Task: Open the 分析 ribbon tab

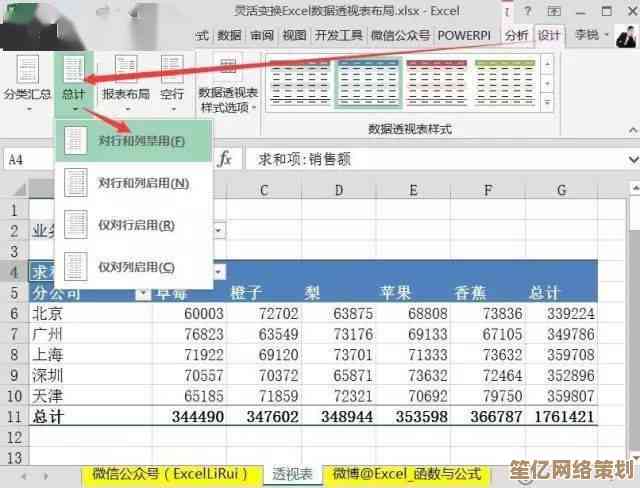Action: (x=516, y=35)
